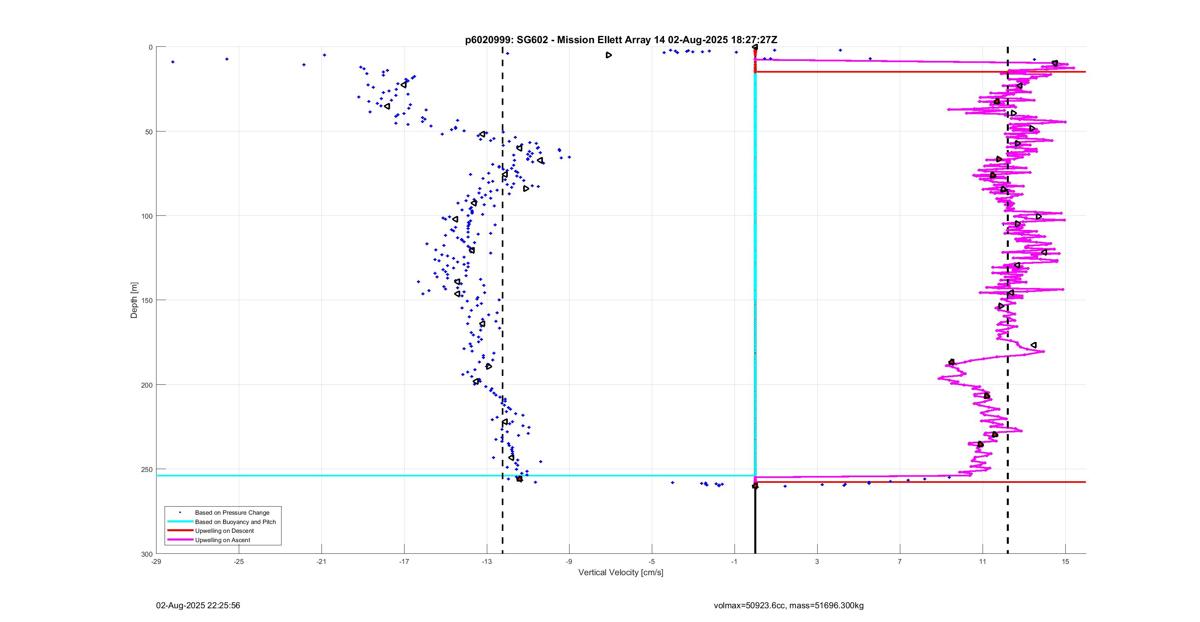Click legend entry 'Upwelling on Ascent'
Screen dimensions: 1200x622
[x=222, y=540]
